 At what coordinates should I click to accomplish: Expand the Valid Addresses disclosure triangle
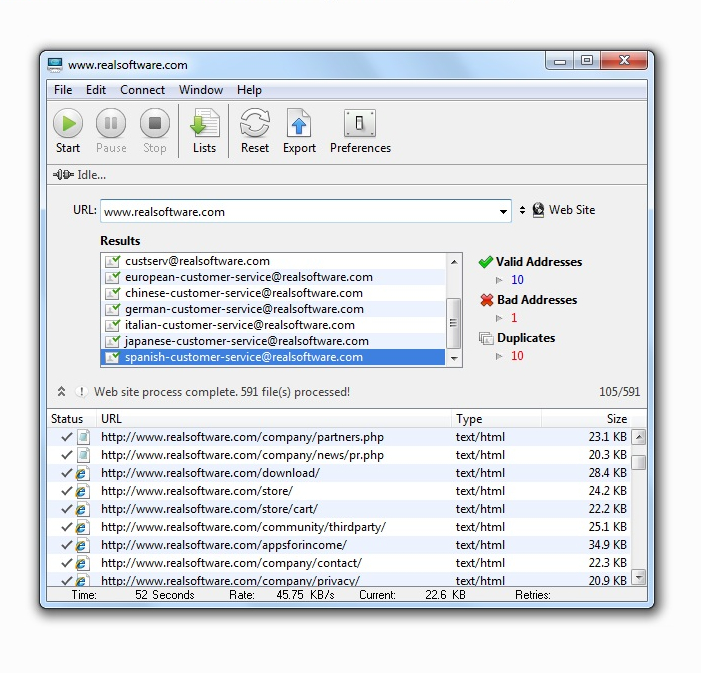pyautogui.click(x=500, y=280)
